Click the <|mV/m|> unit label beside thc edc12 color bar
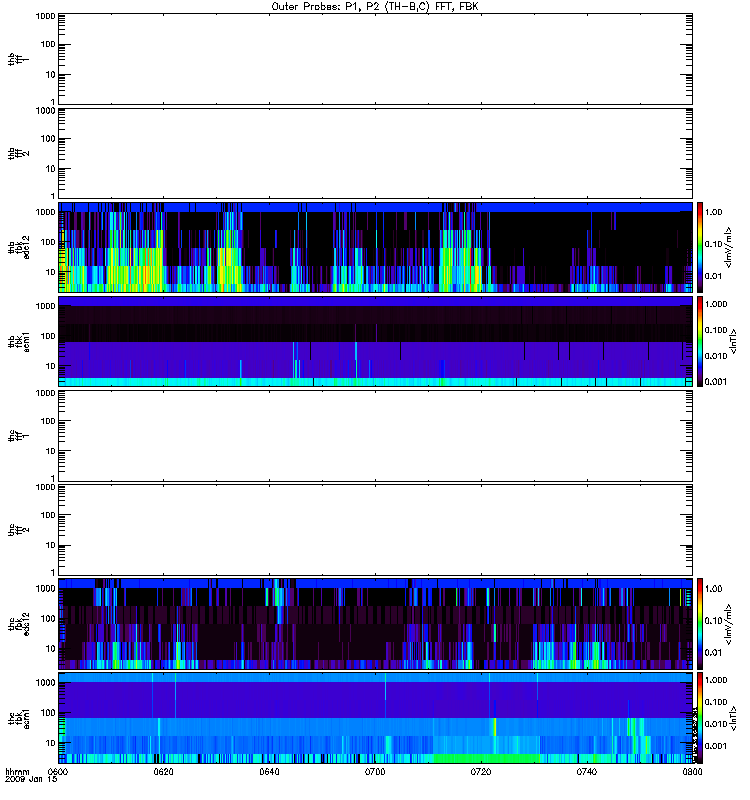The image size is (750, 800). [x=729, y=624]
